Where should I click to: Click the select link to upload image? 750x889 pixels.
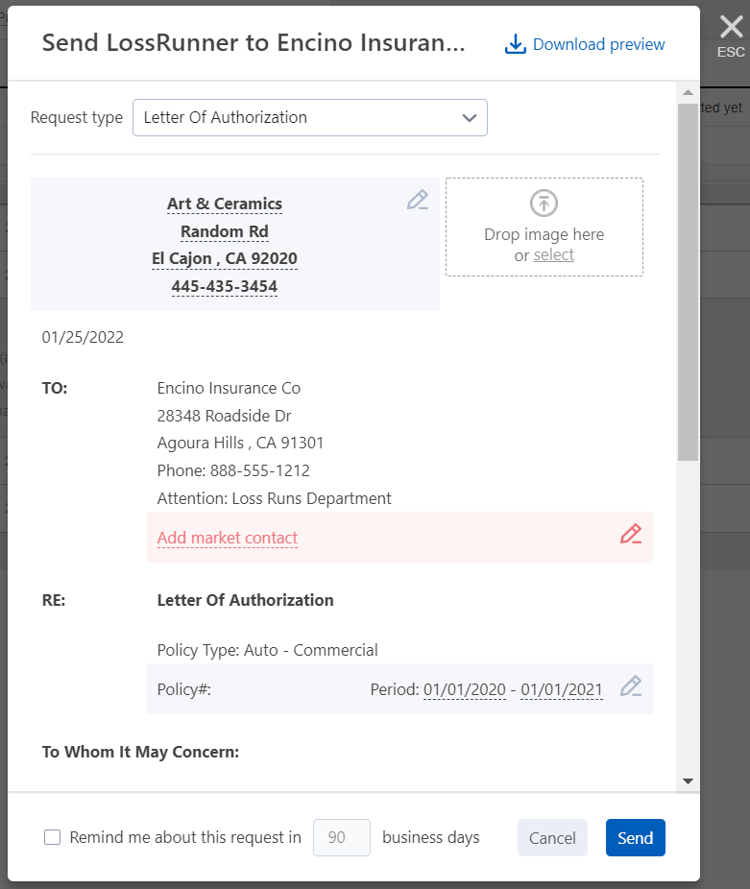(x=554, y=255)
